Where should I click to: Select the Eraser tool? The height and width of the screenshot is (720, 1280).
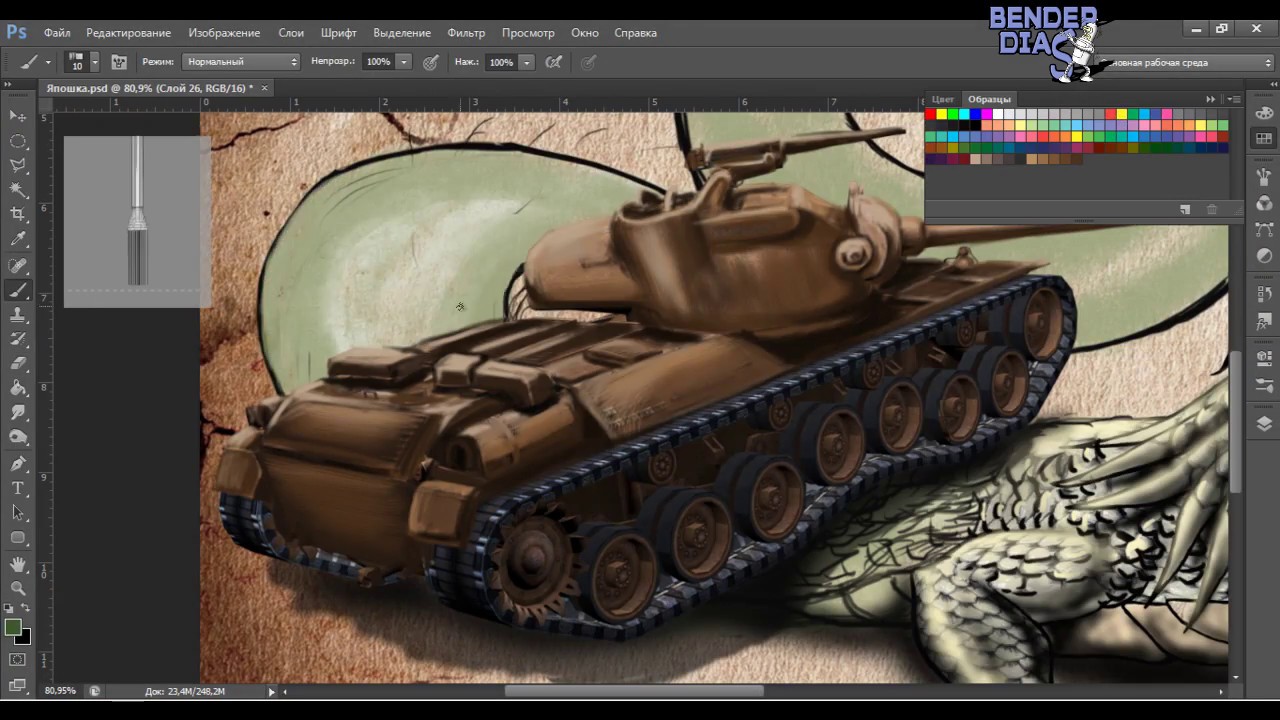(18, 364)
